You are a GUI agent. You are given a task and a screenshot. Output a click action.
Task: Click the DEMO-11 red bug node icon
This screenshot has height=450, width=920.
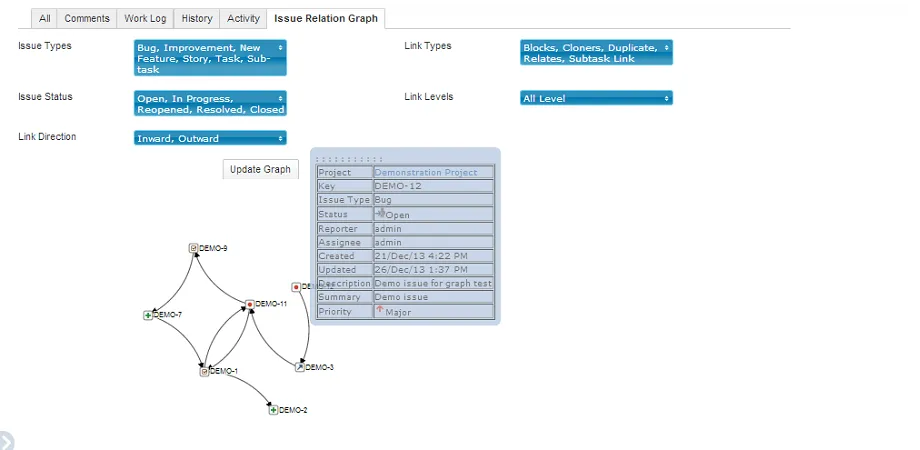coord(249,304)
